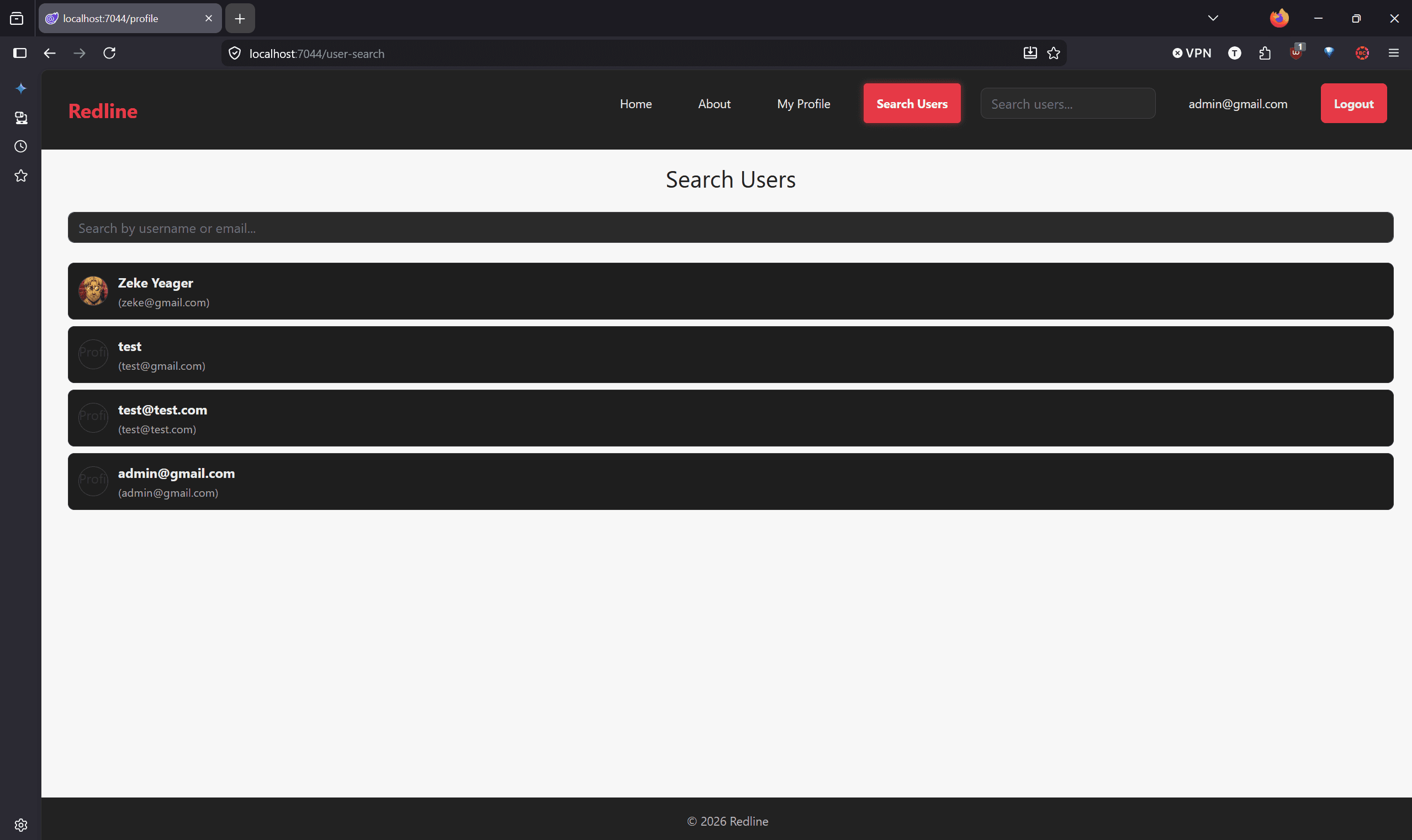Open Zeke Yeager user card
The width and height of the screenshot is (1412, 840).
731,291
